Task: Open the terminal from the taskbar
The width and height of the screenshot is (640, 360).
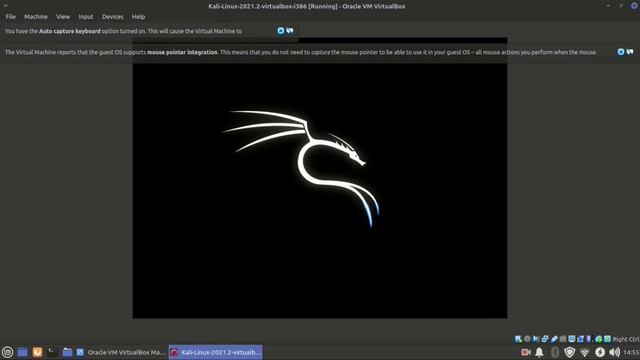Action: (x=52, y=352)
